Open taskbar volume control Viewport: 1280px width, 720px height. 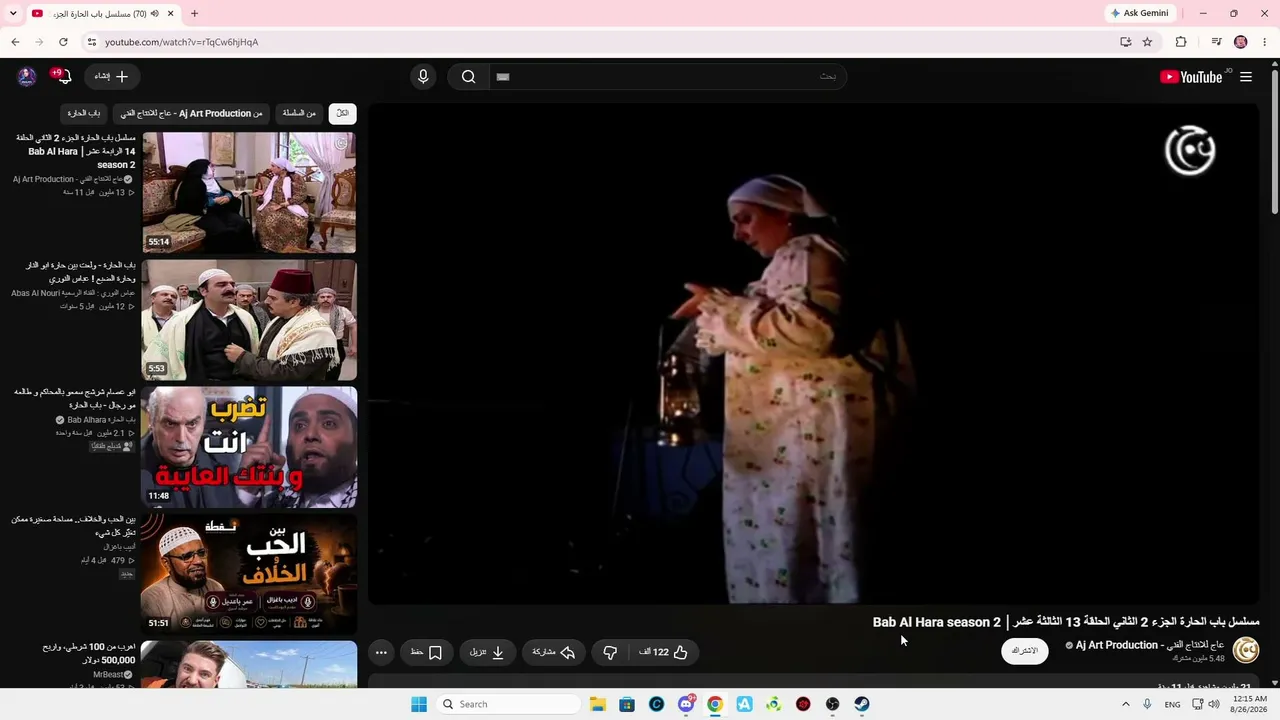pos(1214,704)
